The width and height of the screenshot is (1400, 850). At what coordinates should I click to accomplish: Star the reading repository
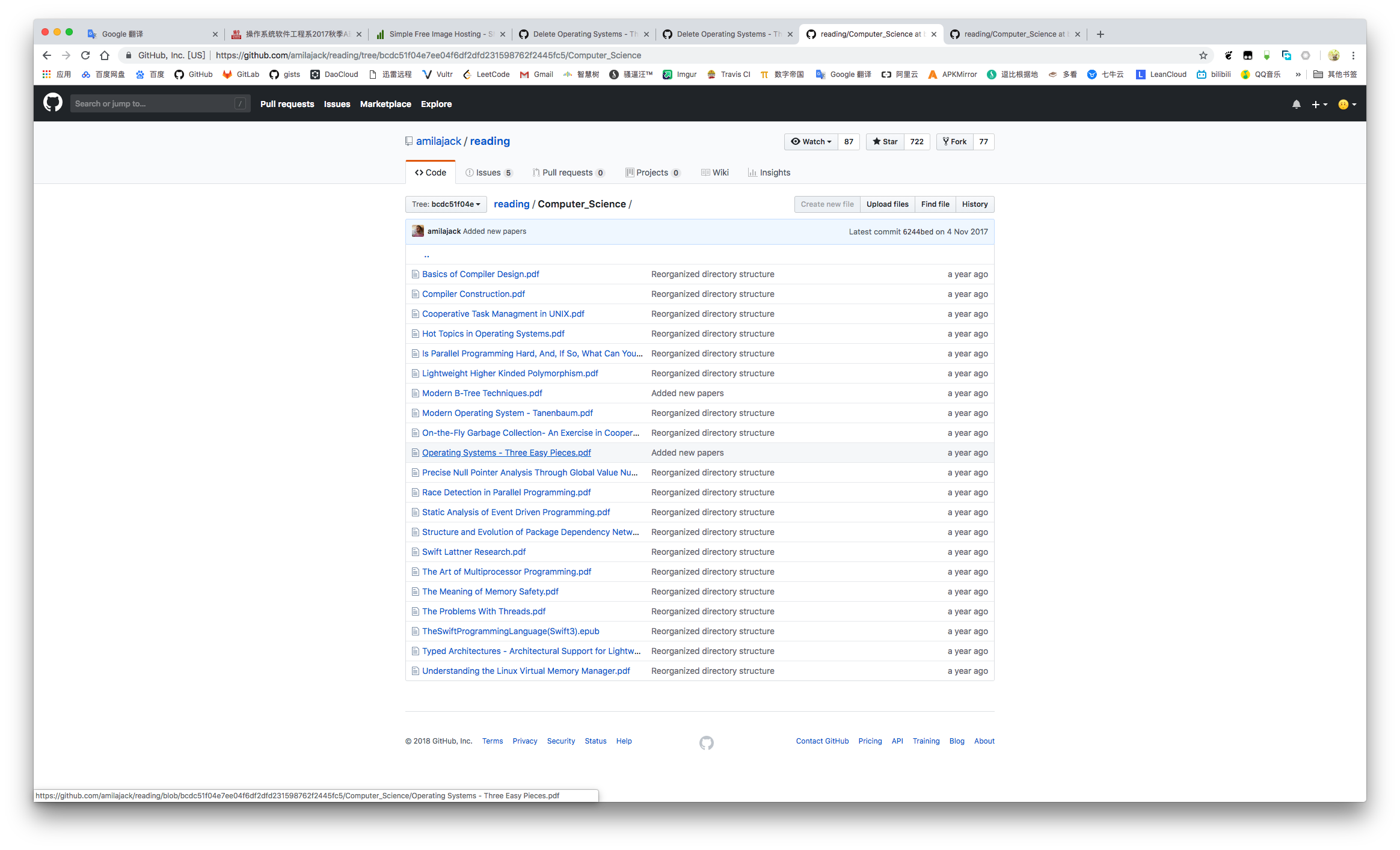(885, 142)
